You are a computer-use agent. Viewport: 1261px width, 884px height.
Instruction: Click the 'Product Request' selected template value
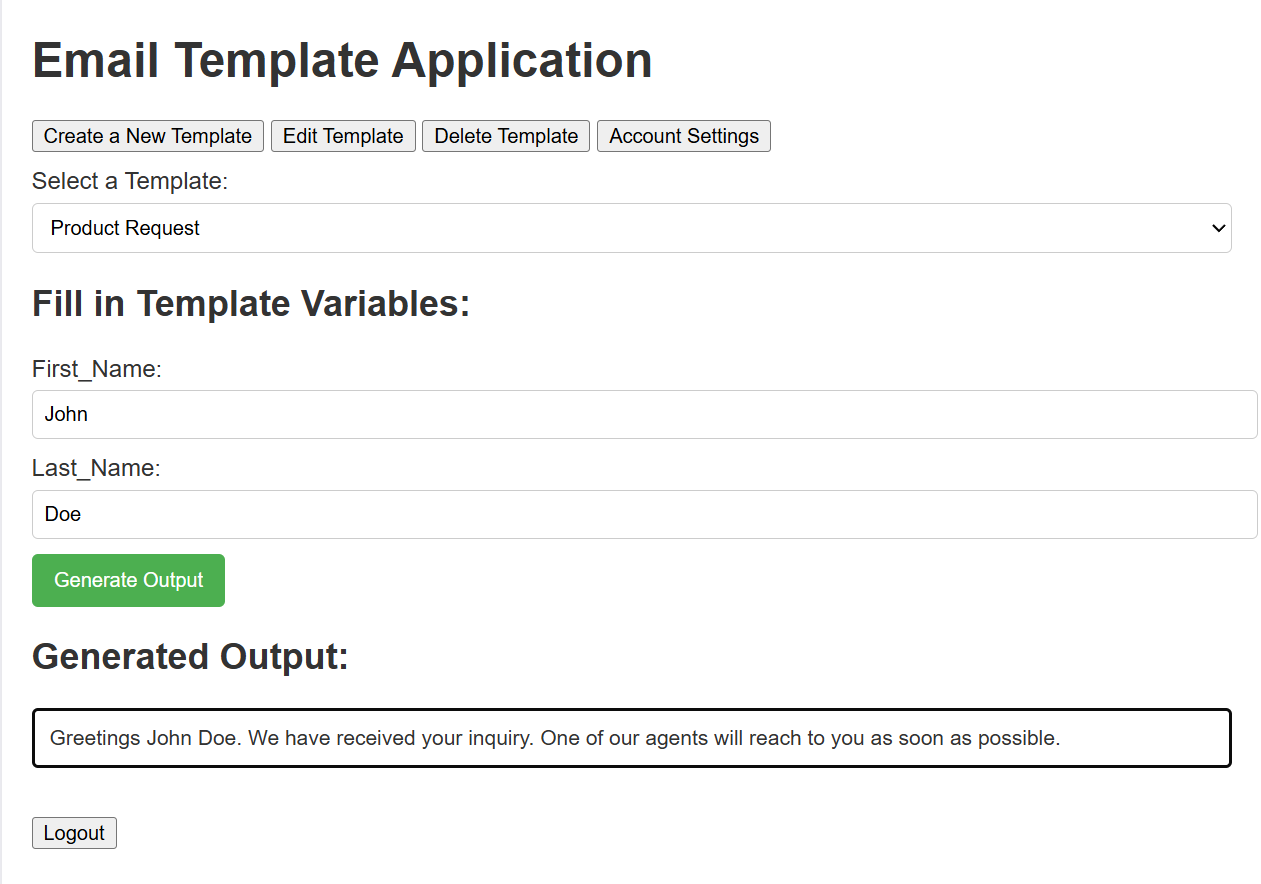(x=126, y=228)
